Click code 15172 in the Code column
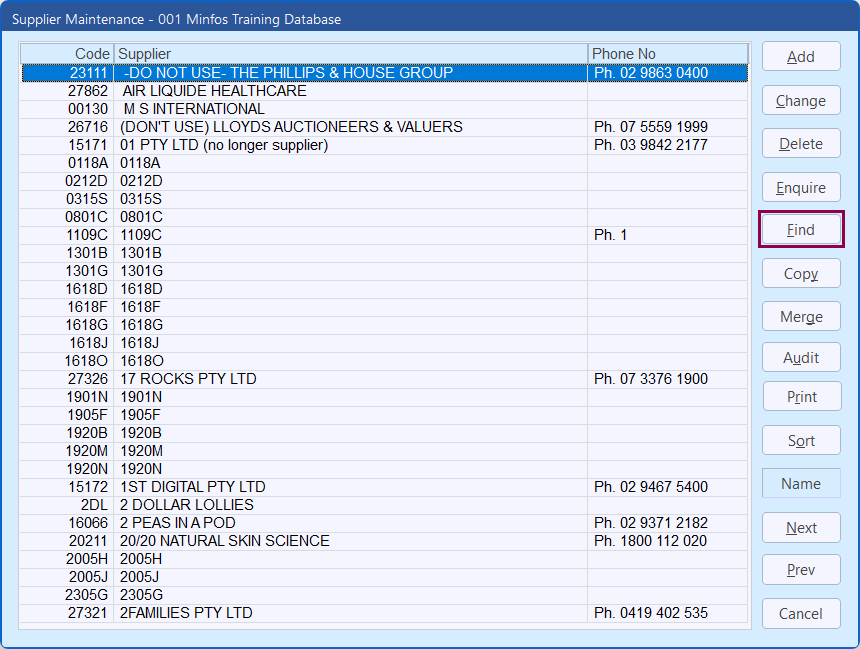Screen dimensions: 860x649 (88, 487)
